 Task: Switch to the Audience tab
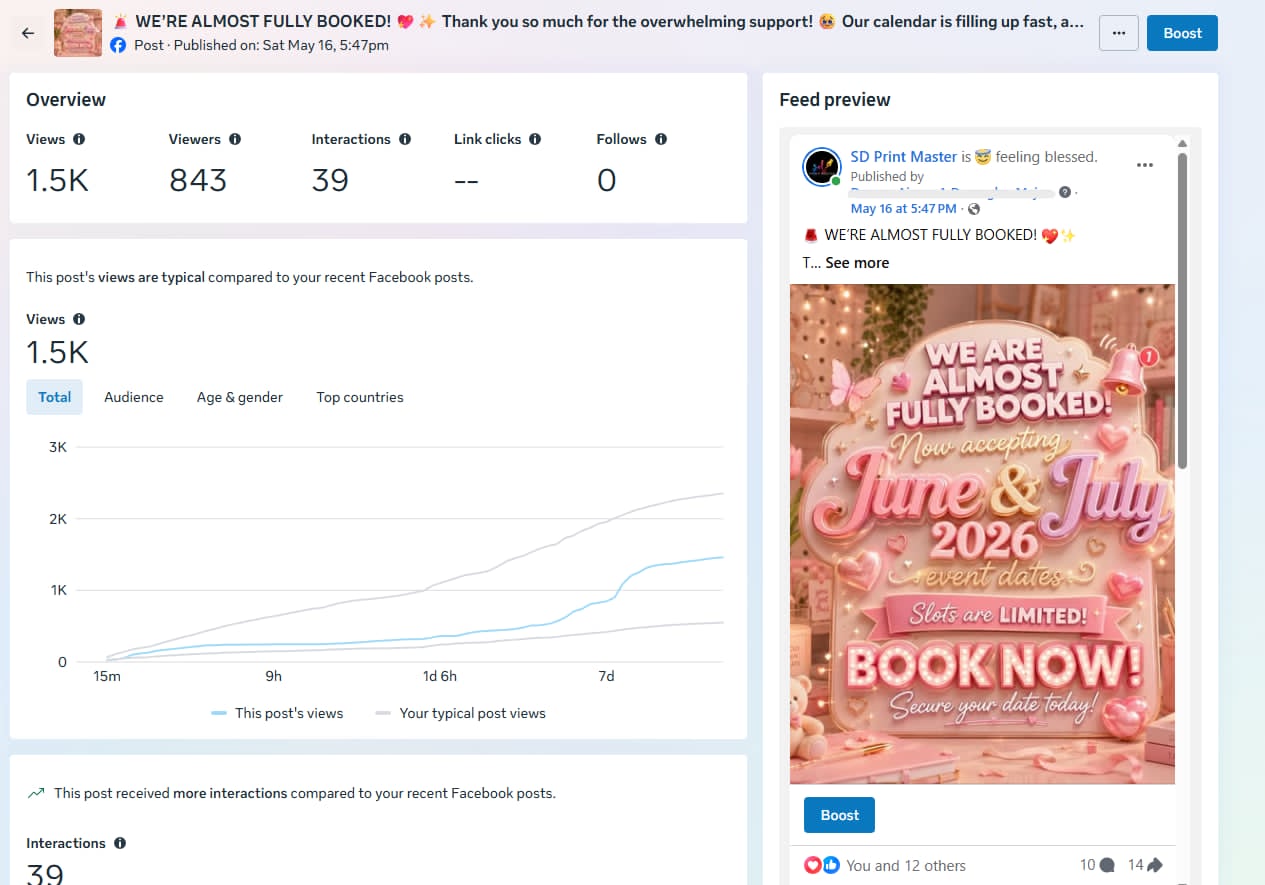[x=134, y=397]
